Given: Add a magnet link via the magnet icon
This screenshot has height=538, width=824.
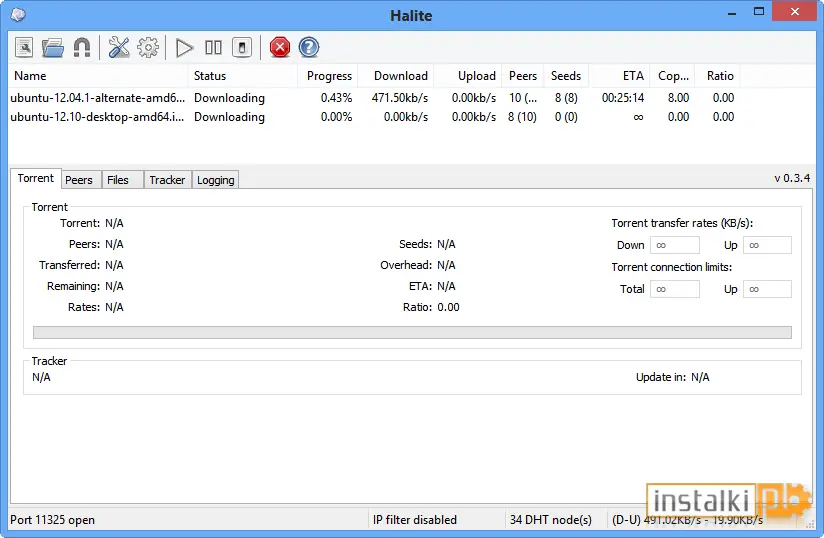Looking at the screenshot, I should click(81, 47).
